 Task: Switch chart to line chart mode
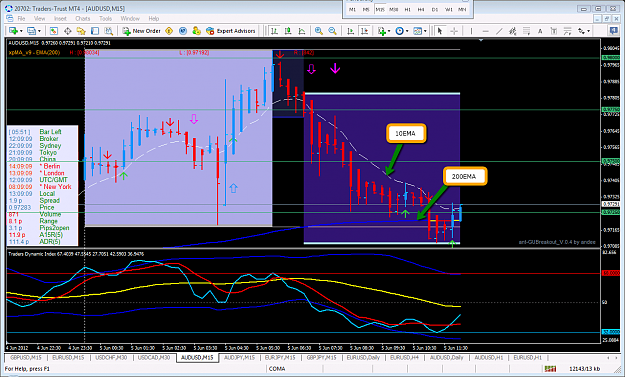[302, 31]
